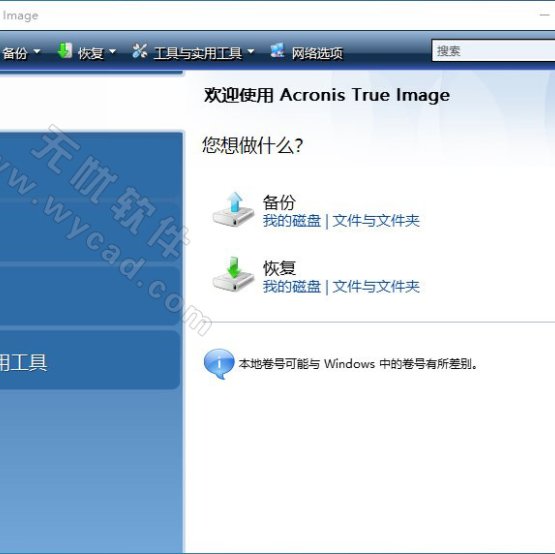
Task: Click 文件与文件夹 link under 恢复
Action: [x=376, y=286]
